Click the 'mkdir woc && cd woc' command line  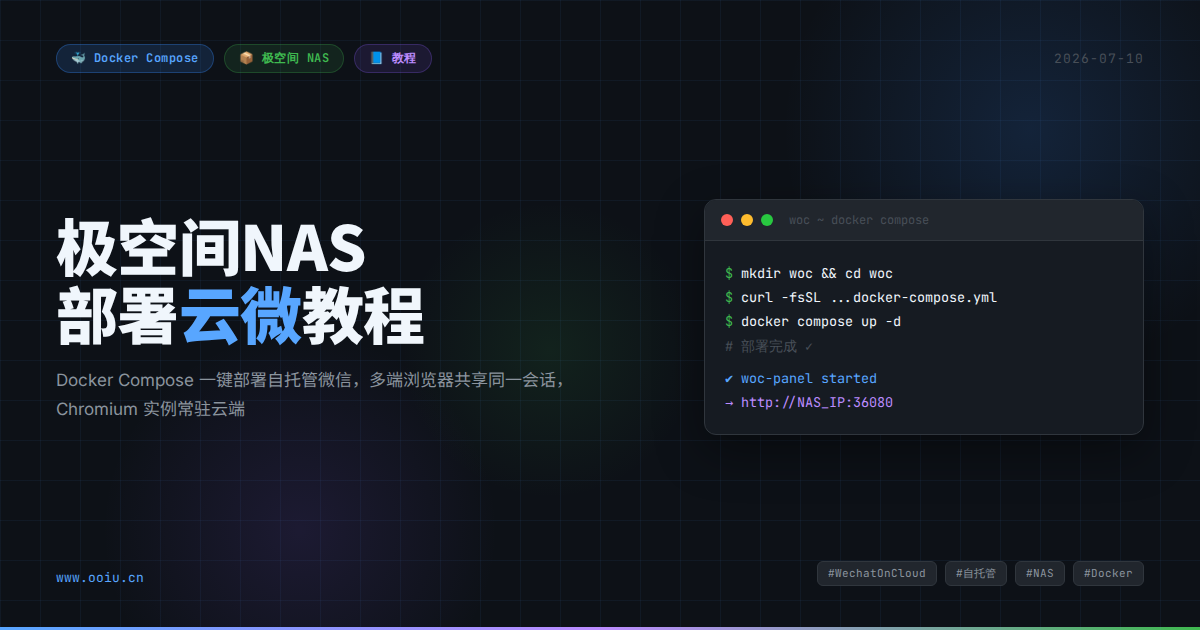[x=809, y=274]
